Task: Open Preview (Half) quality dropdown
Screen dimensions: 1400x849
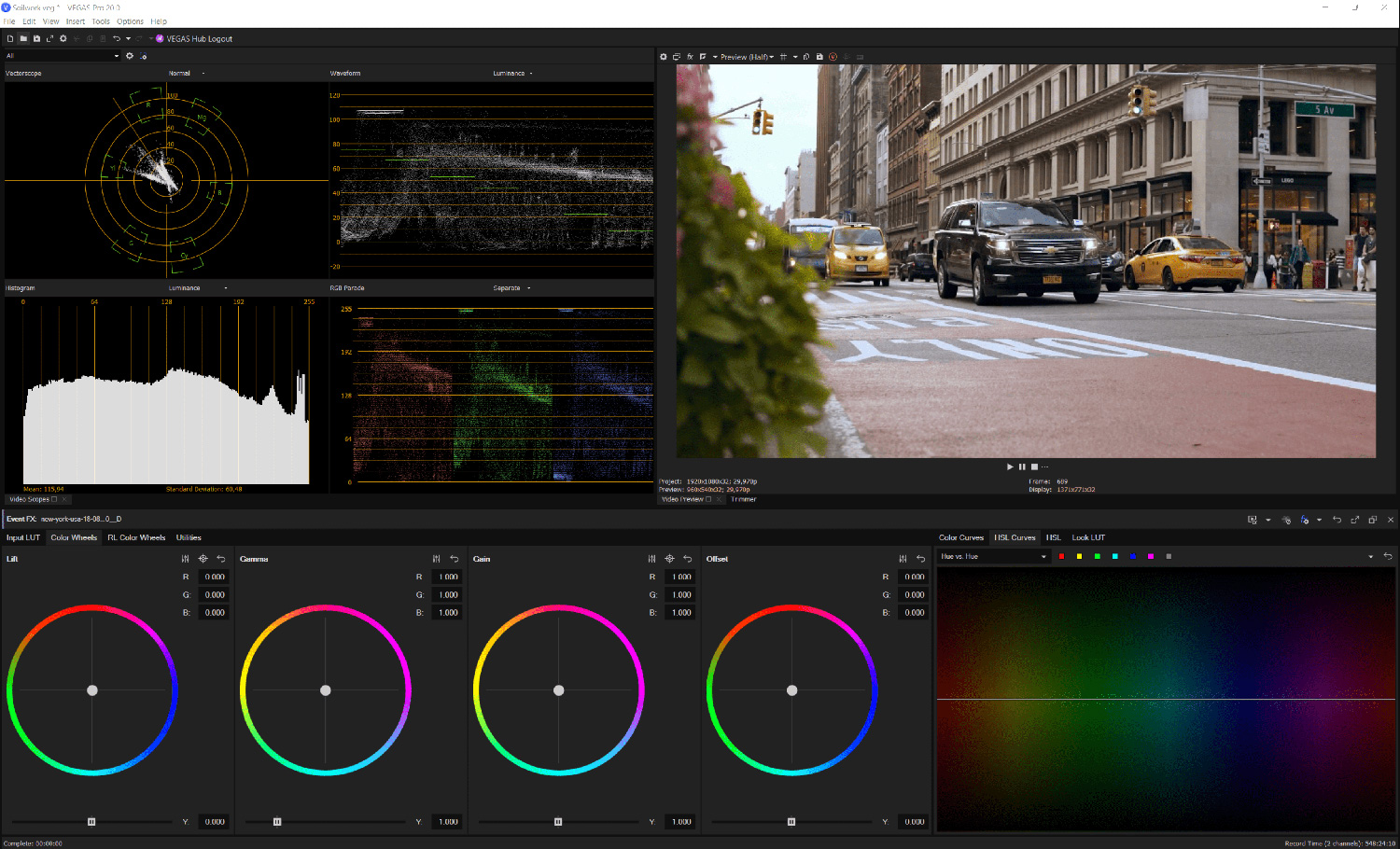Action: point(748,57)
